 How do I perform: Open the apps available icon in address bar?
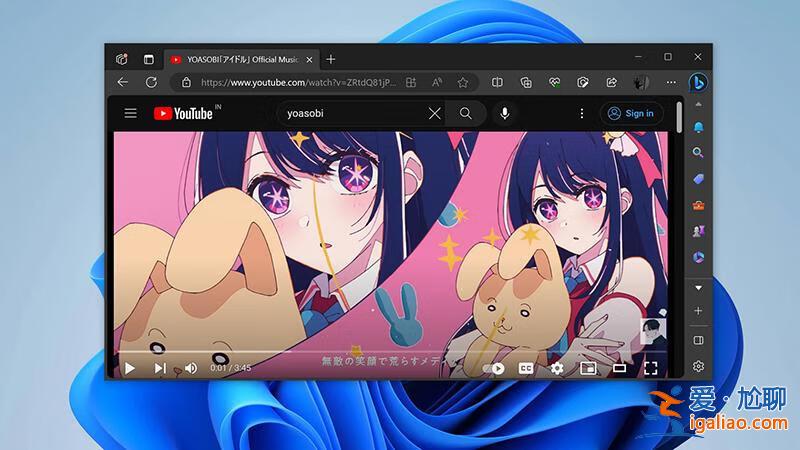(411, 82)
